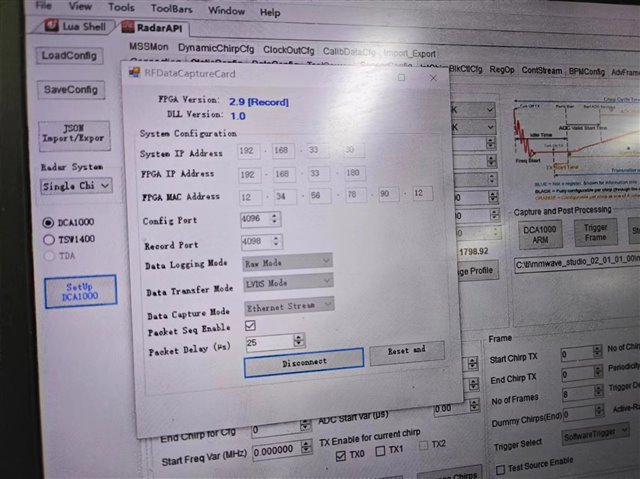Open the DynamicChirpCfg tab

[x=216, y=49]
